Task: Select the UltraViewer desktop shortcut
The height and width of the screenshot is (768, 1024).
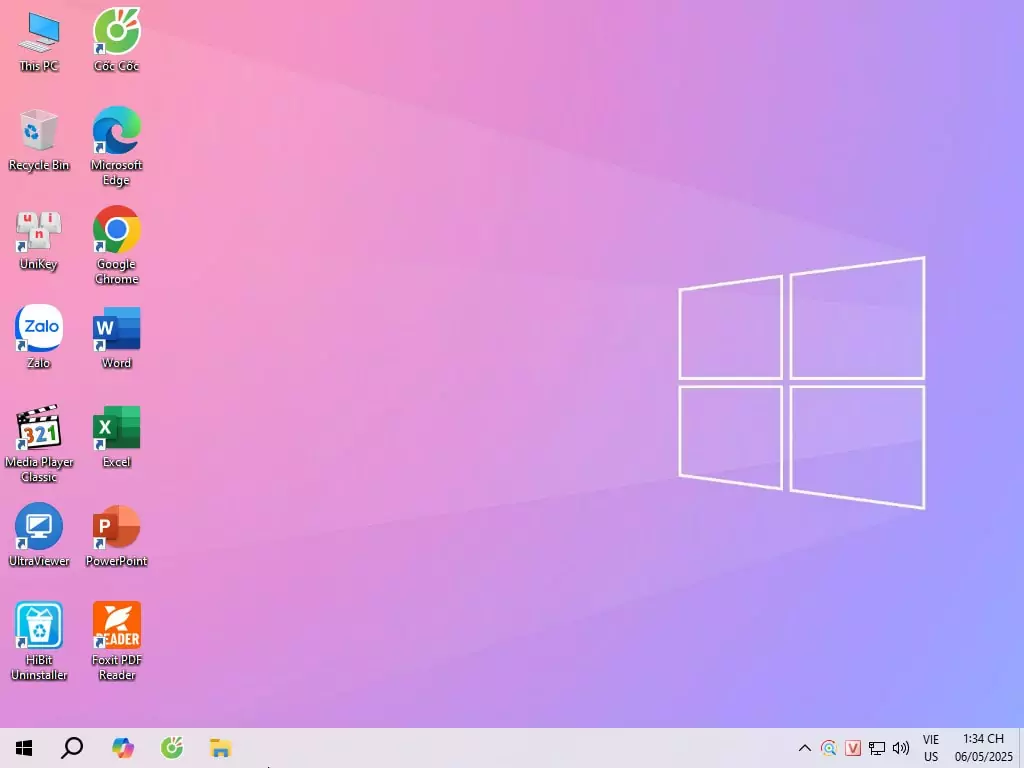Action: point(39,536)
